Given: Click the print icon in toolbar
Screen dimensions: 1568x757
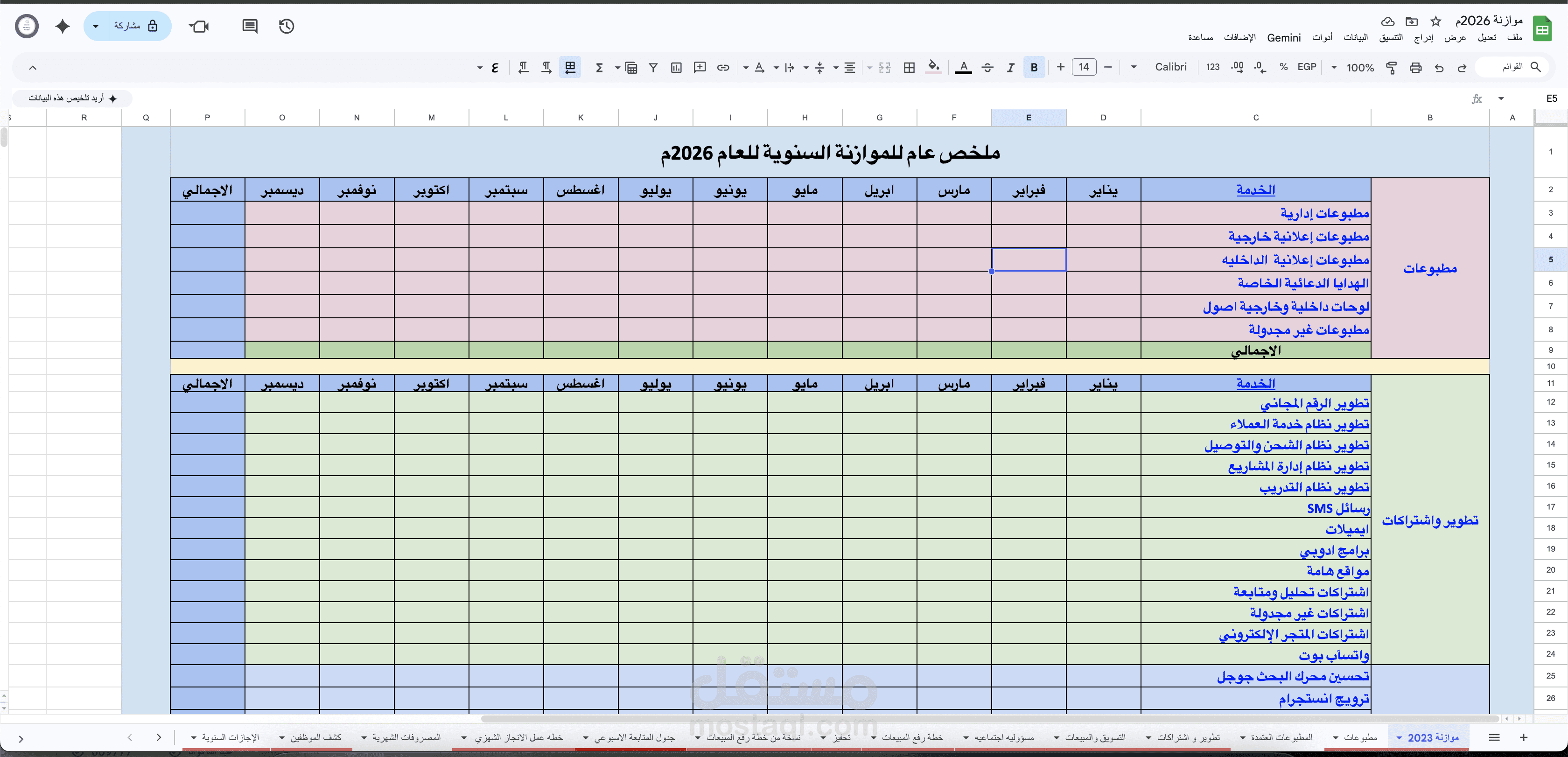Looking at the screenshot, I should 1415,68.
